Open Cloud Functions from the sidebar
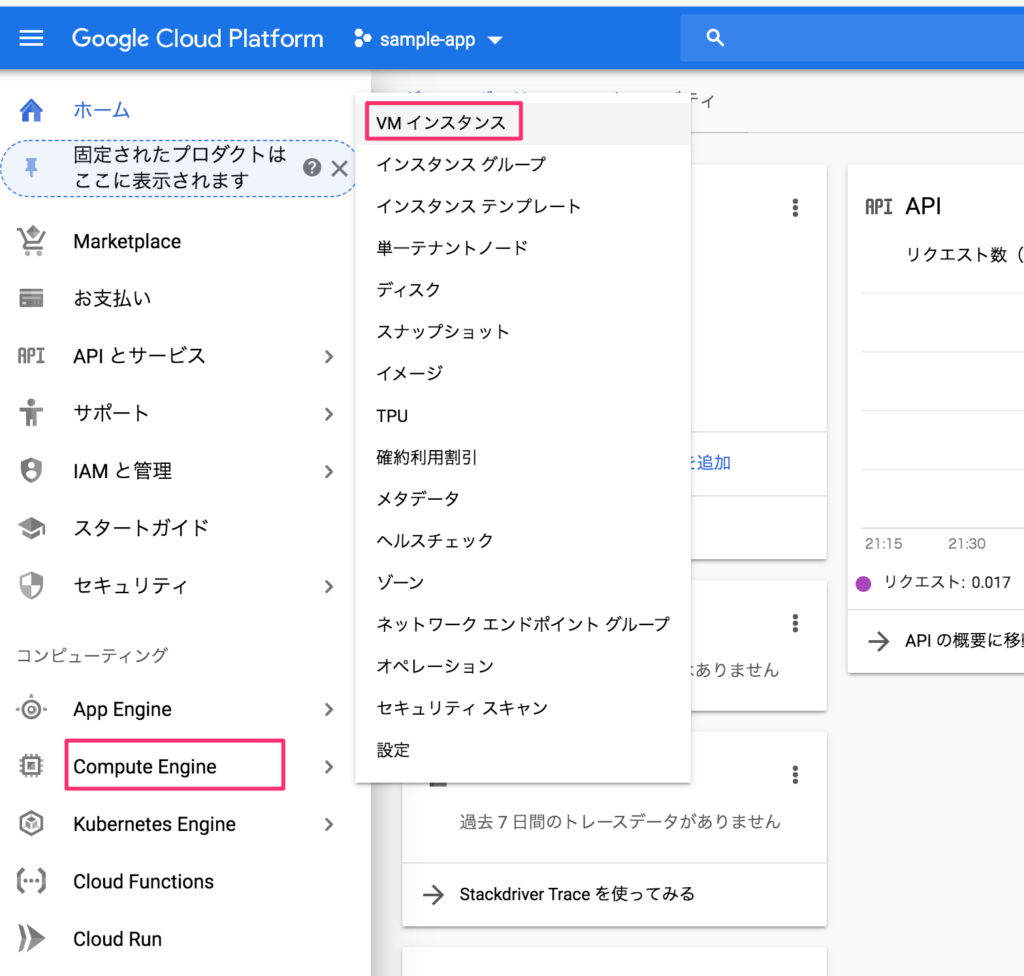The width and height of the screenshot is (1024, 976). tap(144, 881)
